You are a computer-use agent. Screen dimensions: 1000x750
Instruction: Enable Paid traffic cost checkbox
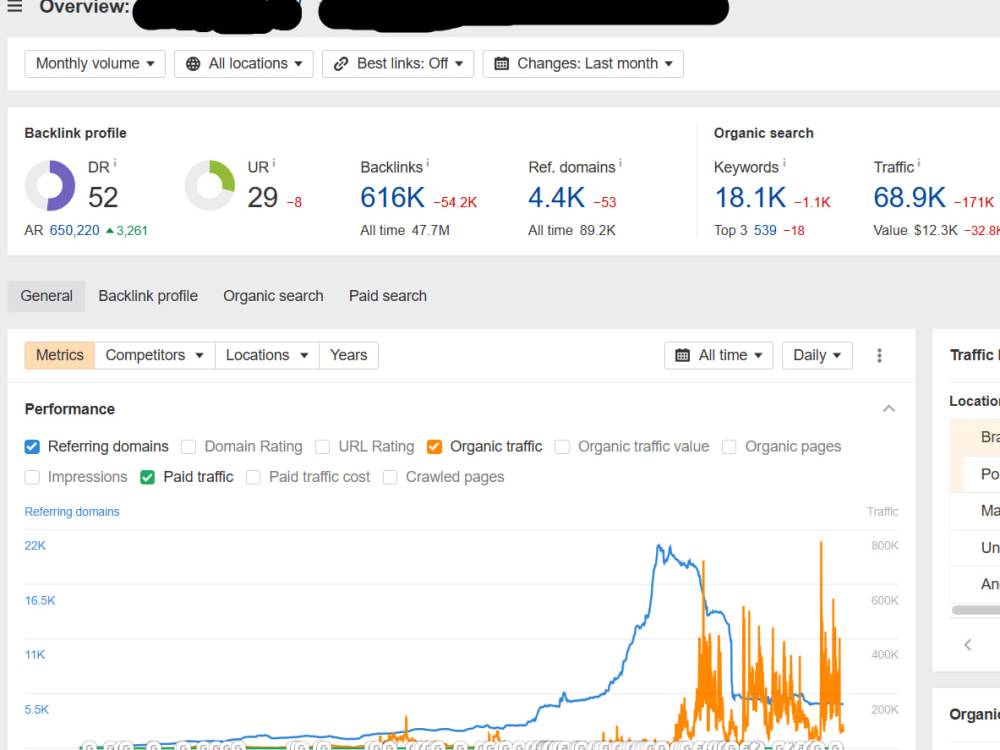click(x=253, y=477)
